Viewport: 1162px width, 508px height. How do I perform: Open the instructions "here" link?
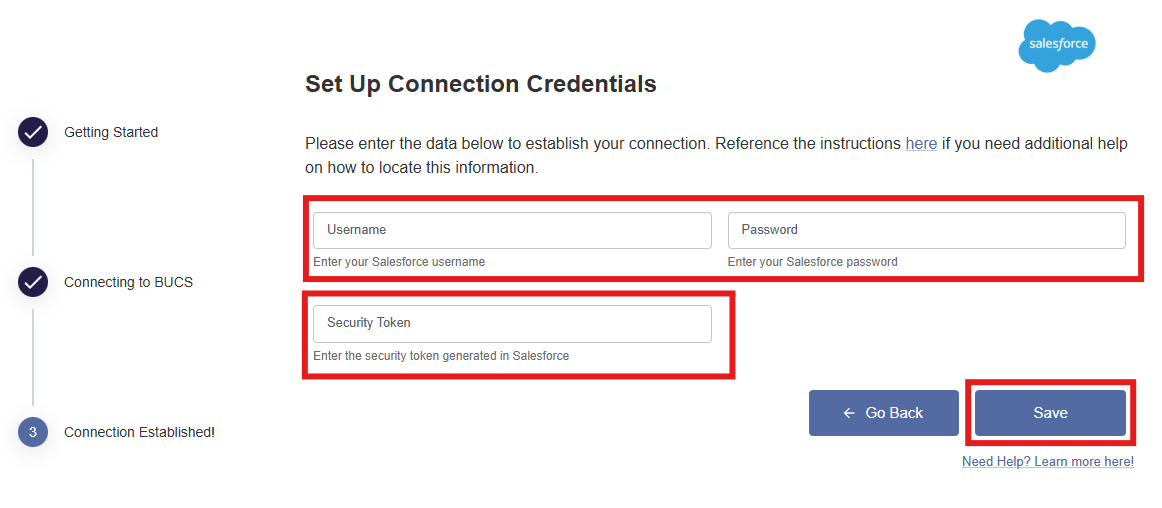point(921,144)
